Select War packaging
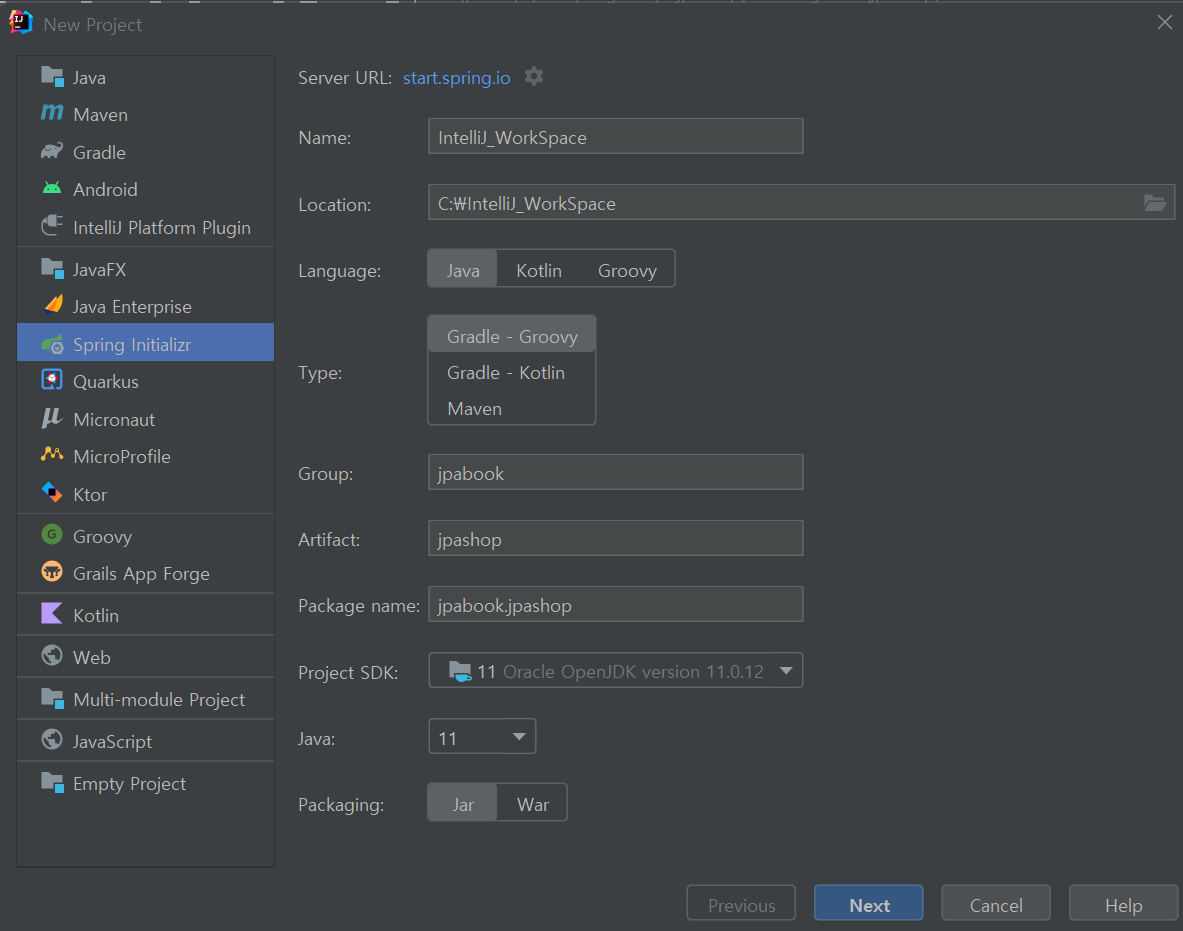Image resolution: width=1183 pixels, height=931 pixels. tap(533, 804)
